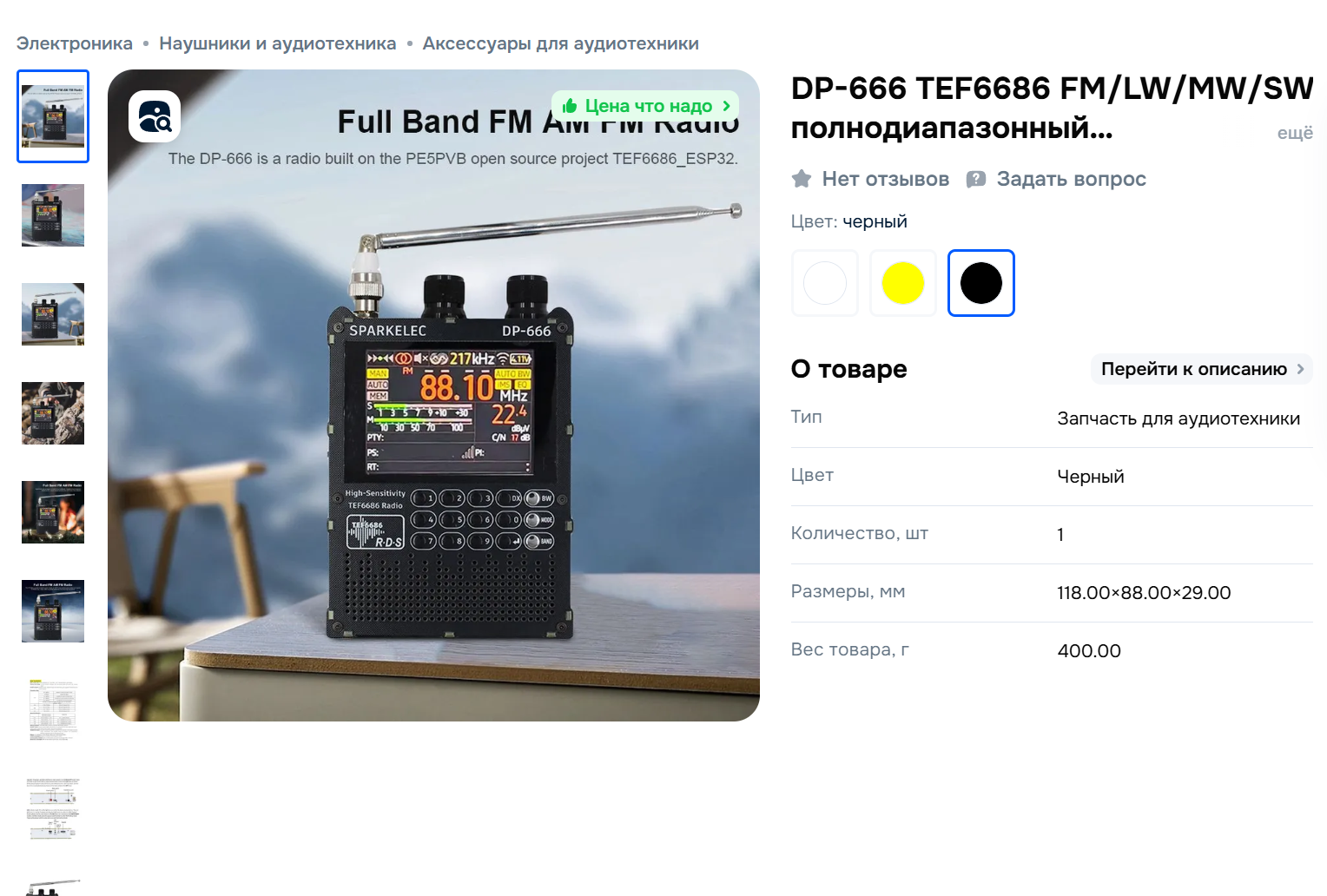The height and width of the screenshot is (896, 1327).
Task: Expand title with 'ещё' link
Action: tap(1295, 133)
